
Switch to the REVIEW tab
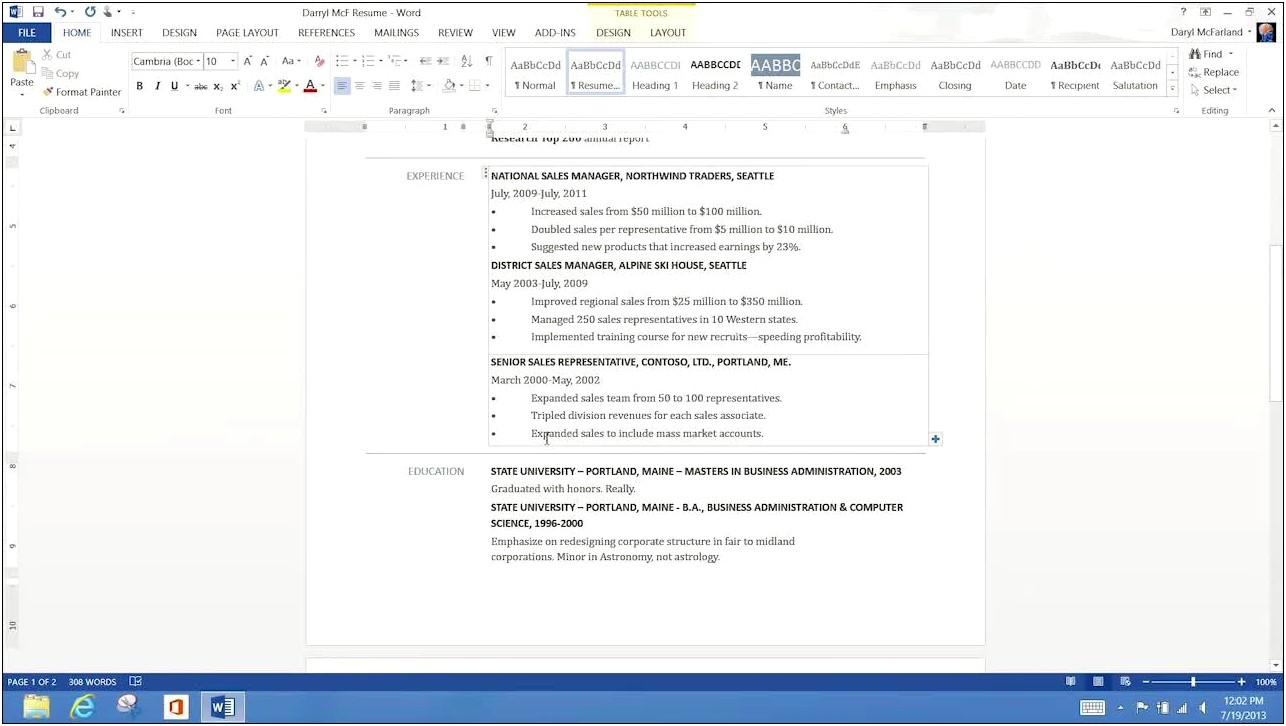click(x=455, y=33)
